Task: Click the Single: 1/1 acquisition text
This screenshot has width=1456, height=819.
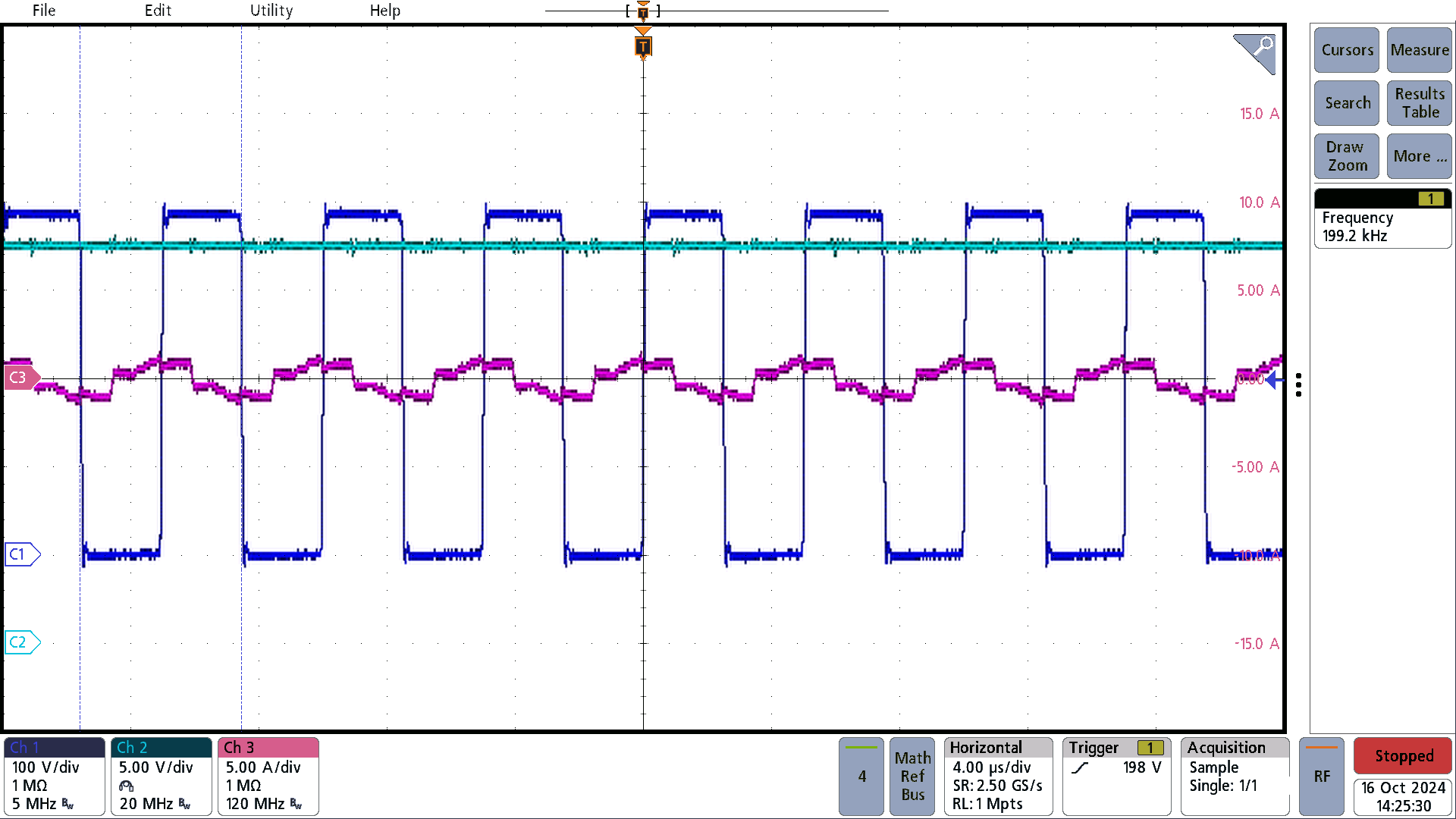Action: 1222,786
